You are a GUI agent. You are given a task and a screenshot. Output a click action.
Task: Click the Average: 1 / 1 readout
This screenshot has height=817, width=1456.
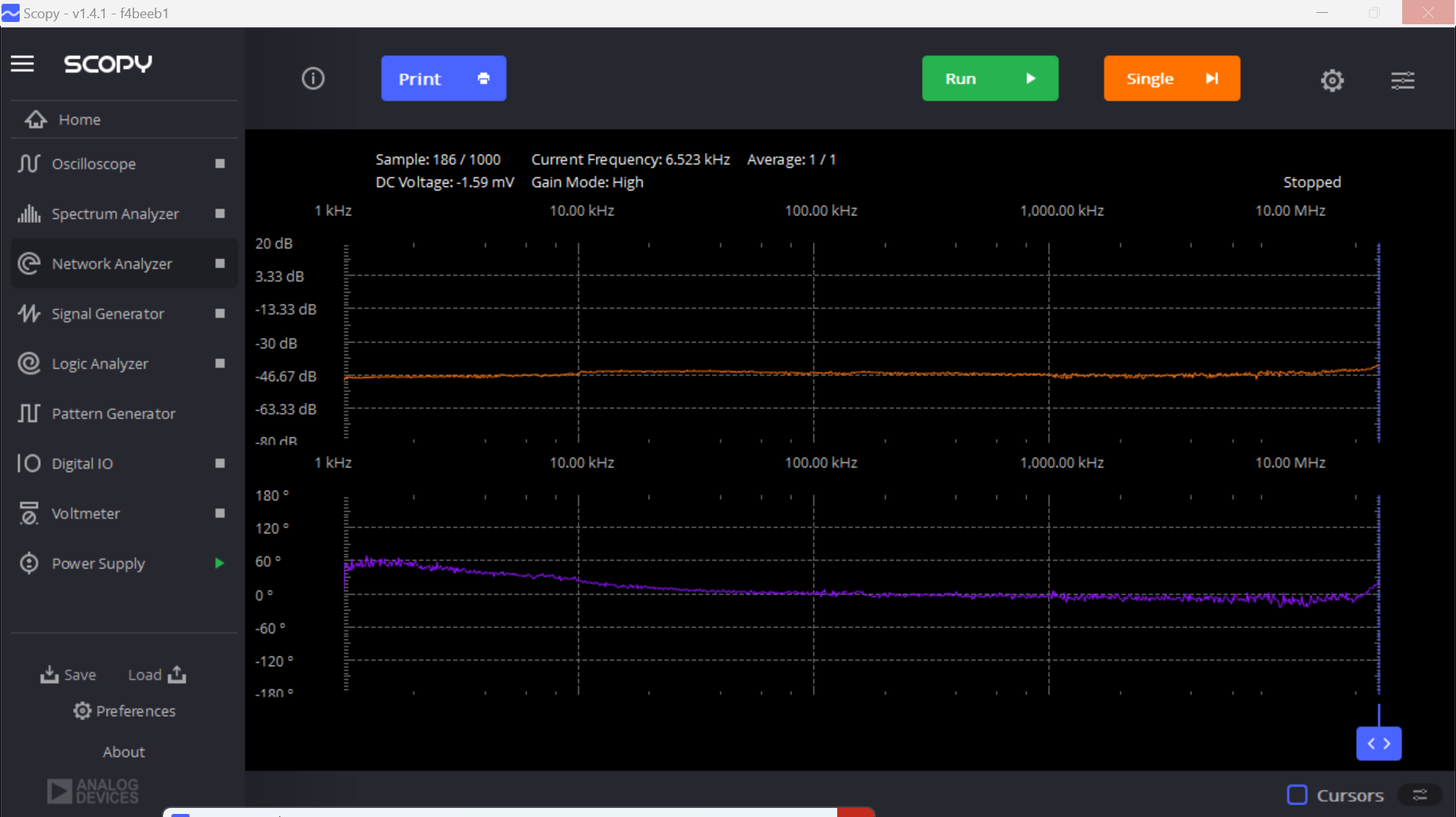[792, 159]
